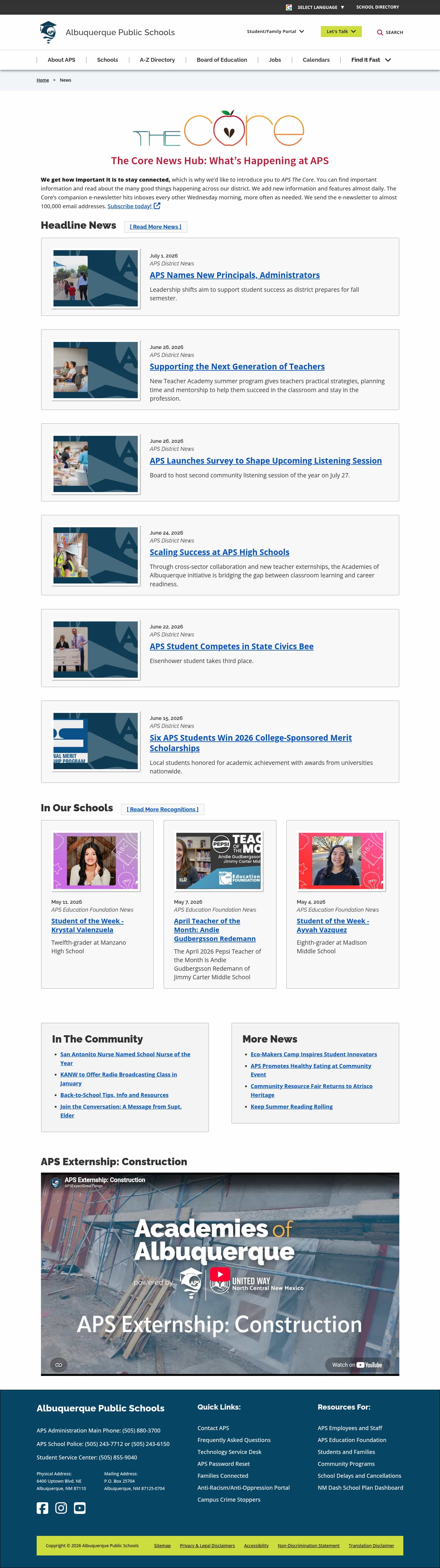The height and width of the screenshot is (1568, 440).
Task: Open the Schools menu item
Action: pos(108,60)
